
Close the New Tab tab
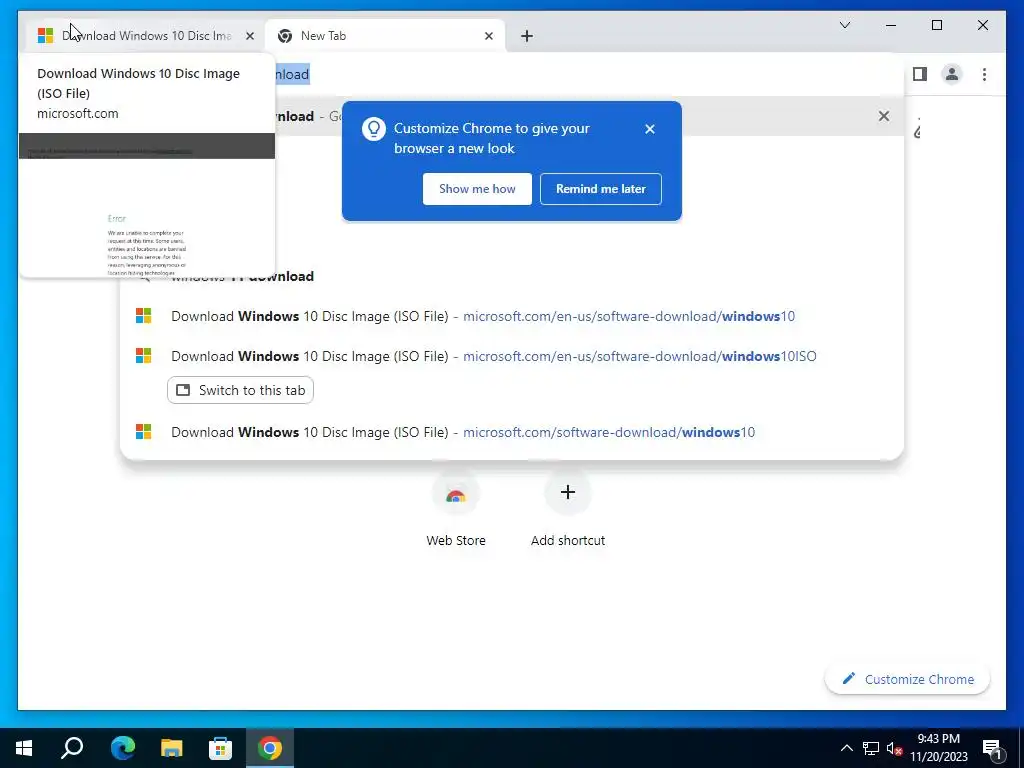(488, 36)
